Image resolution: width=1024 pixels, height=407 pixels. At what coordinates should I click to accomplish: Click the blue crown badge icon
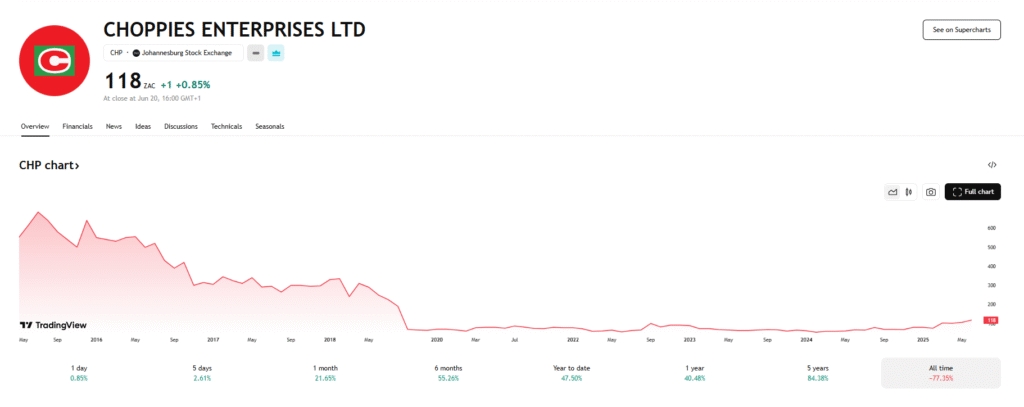[276, 53]
